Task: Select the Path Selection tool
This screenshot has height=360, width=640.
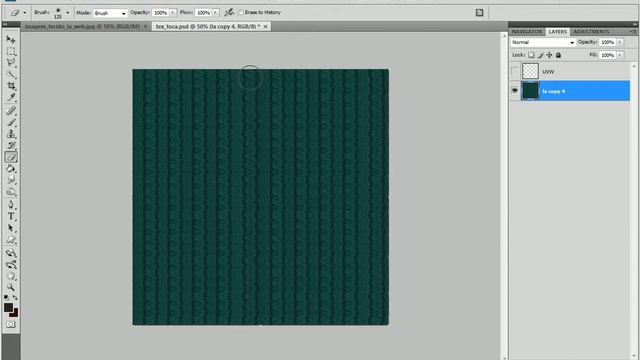Action: coord(11,228)
